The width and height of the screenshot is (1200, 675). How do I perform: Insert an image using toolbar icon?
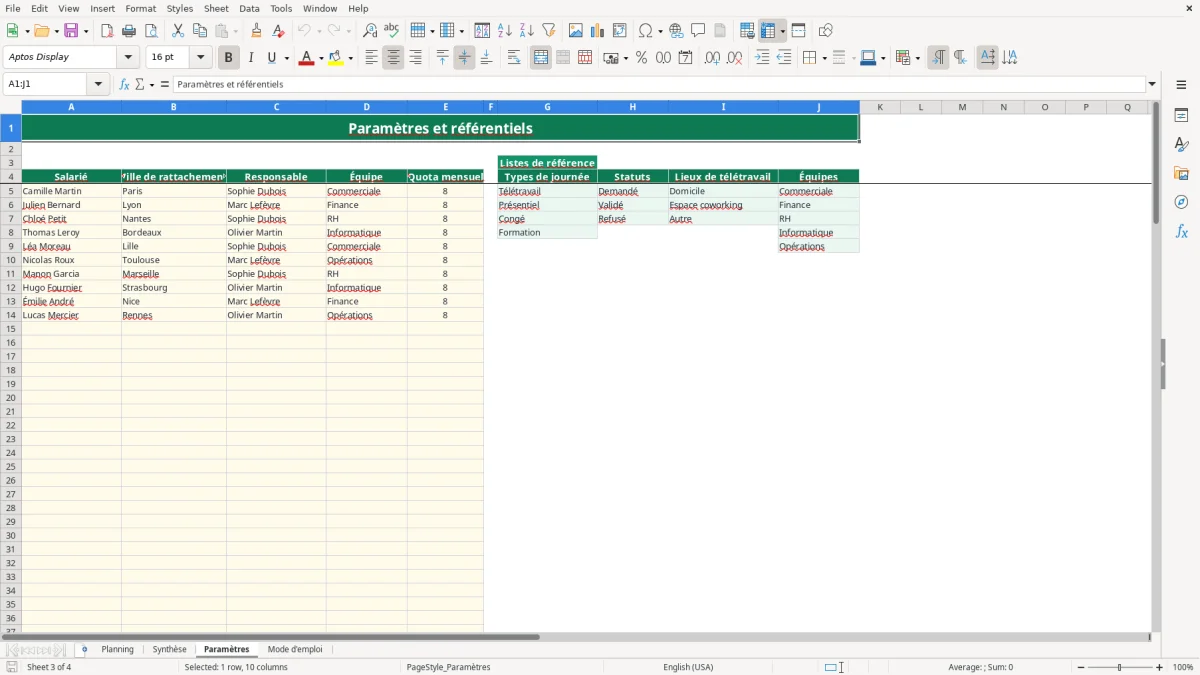[576, 31]
